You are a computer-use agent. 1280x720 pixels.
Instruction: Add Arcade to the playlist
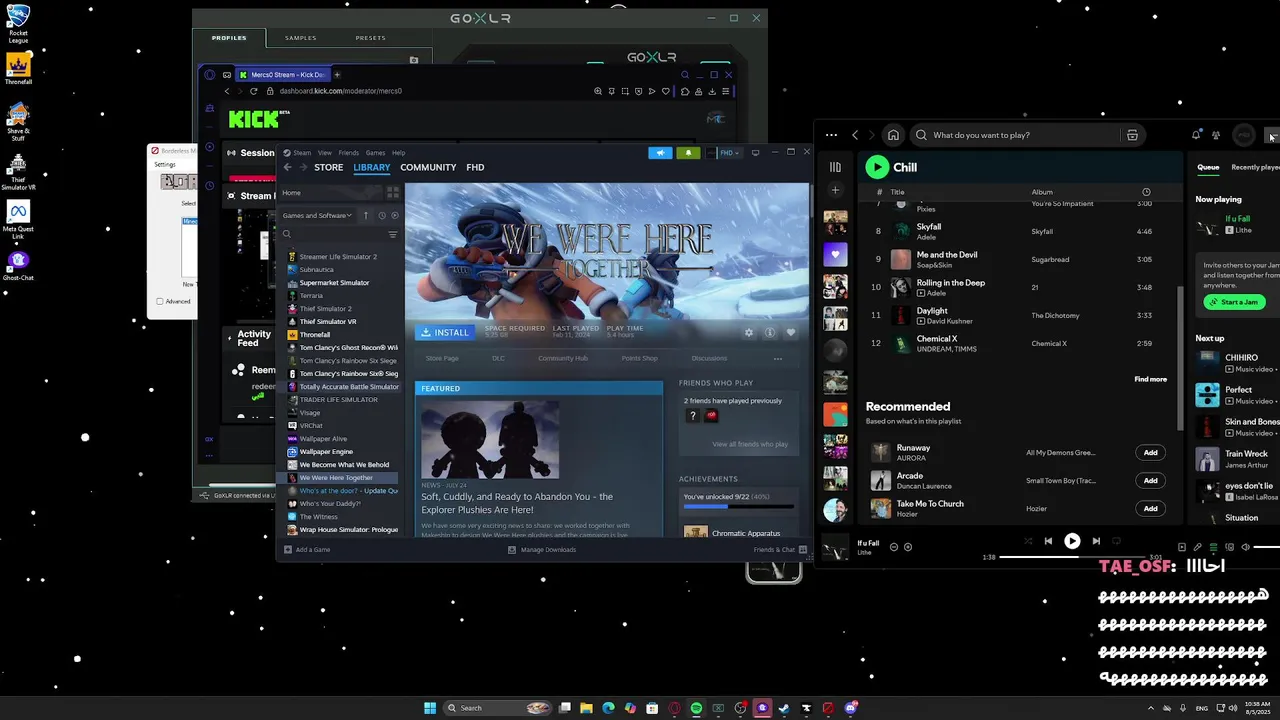(x=1150, y=480)
